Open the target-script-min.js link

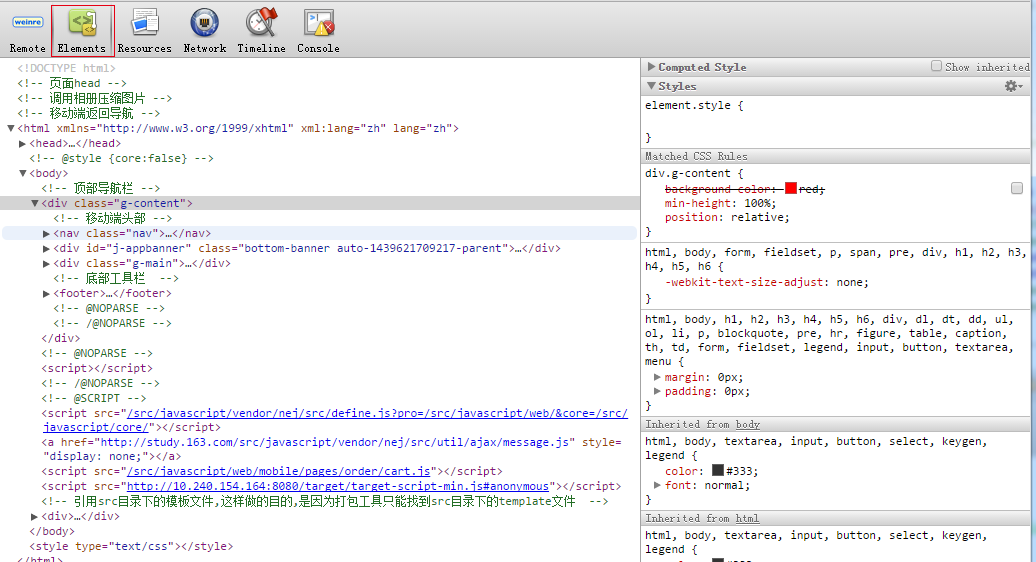(x=338, y=486)
